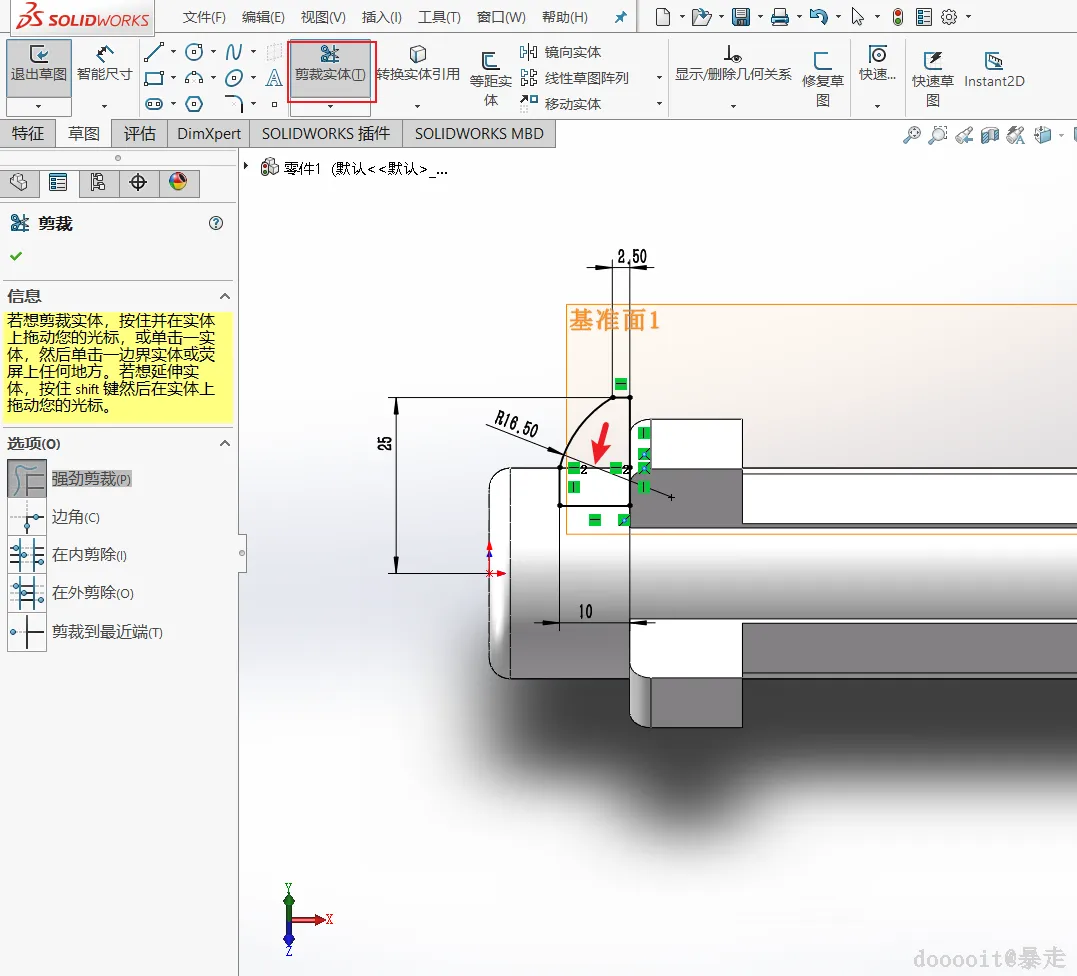Screen dimensions: 1077x976
Task: Click Offset Entities (等距实体) tool
Action: (x=490, y=79)
